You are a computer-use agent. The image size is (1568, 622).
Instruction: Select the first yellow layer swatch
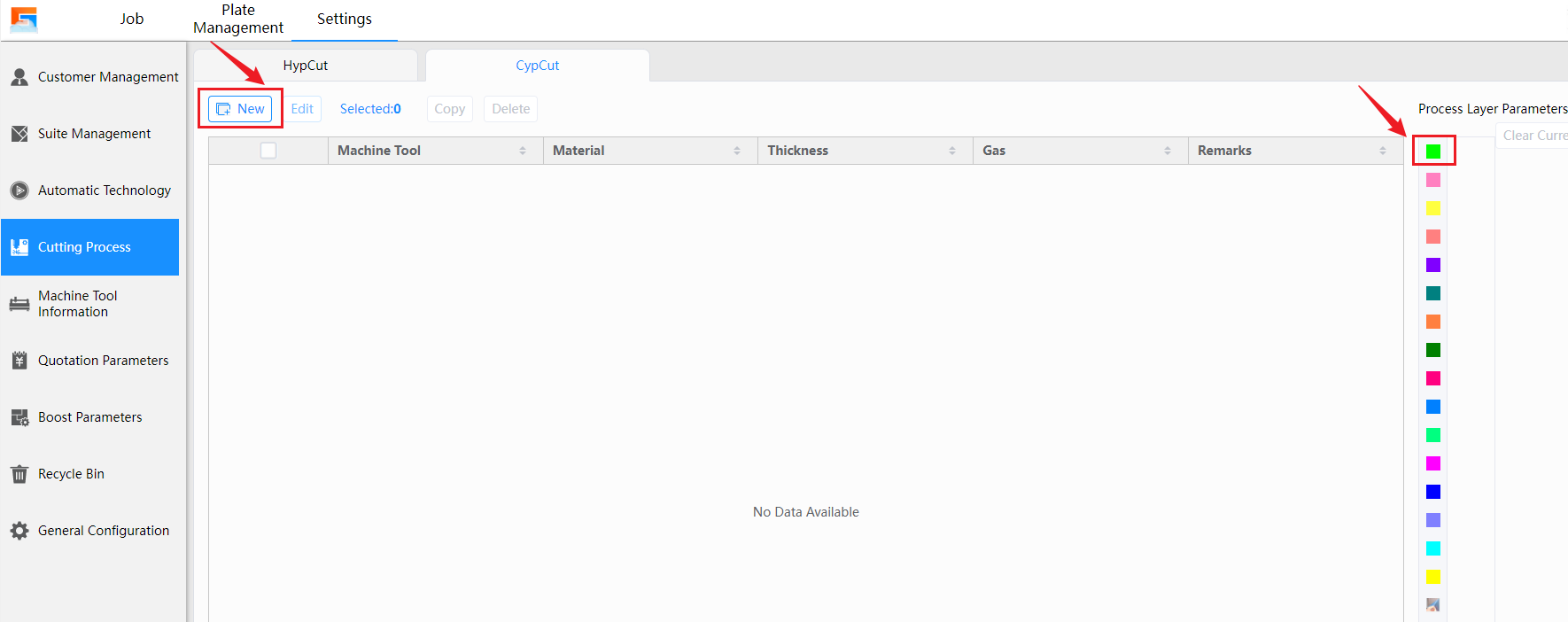point(1433,208)
